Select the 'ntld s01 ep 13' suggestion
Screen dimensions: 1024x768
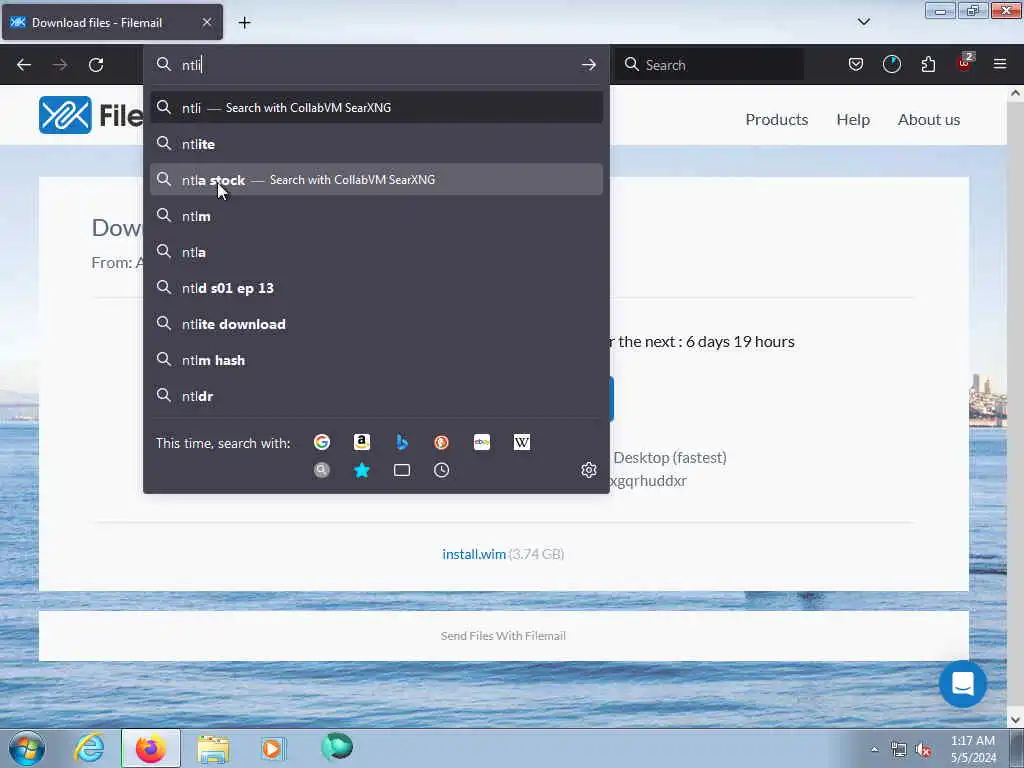376,288
